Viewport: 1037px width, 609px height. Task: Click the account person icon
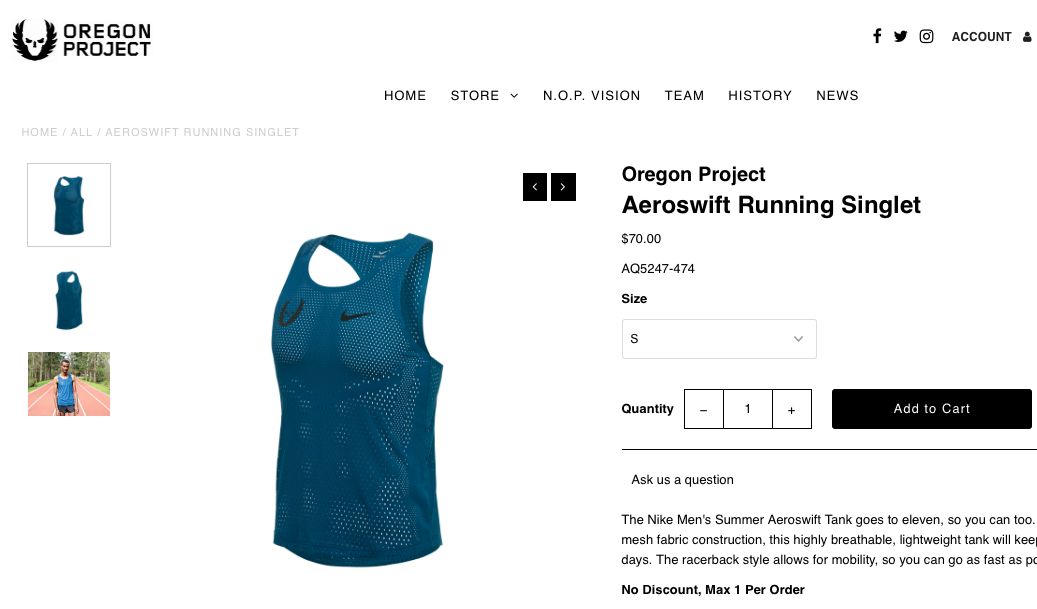[x=1027, y=37]
